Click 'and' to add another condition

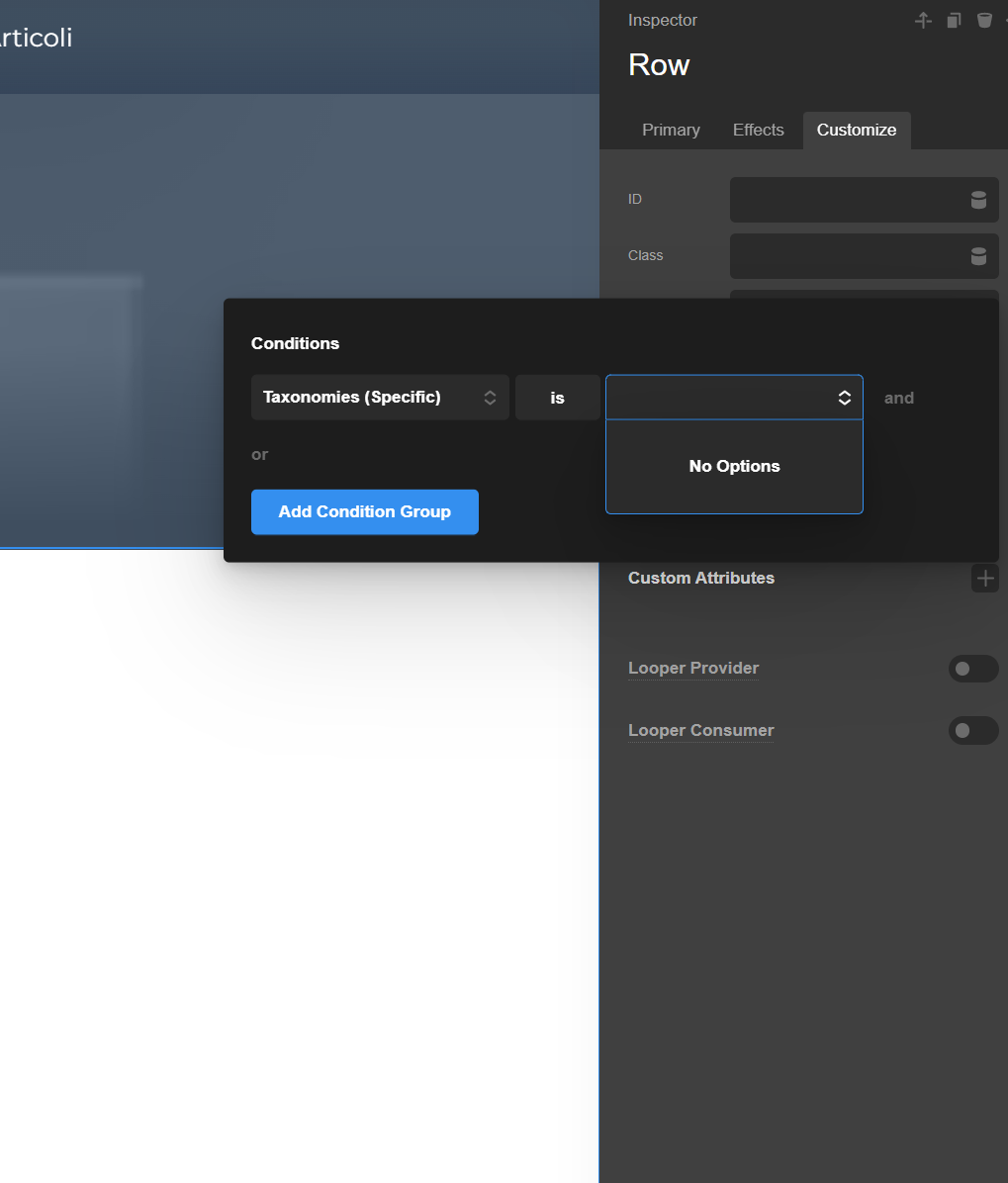point(898,398)
